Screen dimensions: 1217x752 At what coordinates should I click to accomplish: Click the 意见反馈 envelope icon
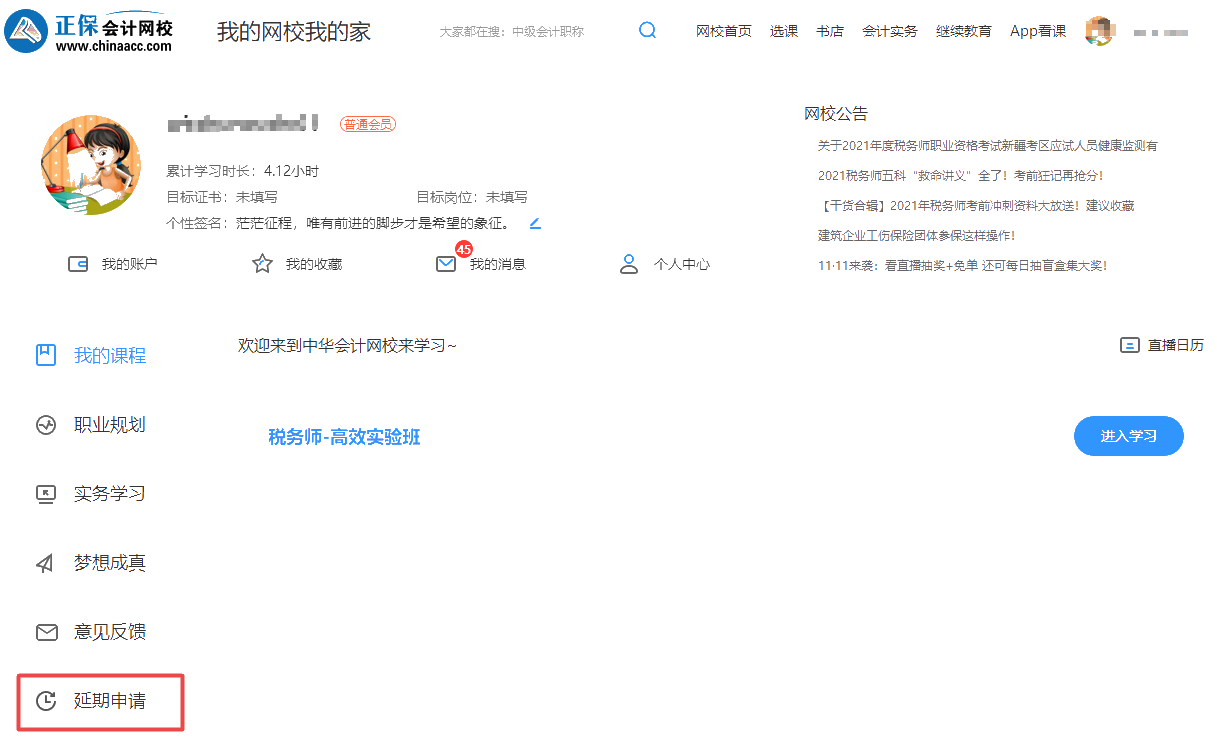[46, 632]
